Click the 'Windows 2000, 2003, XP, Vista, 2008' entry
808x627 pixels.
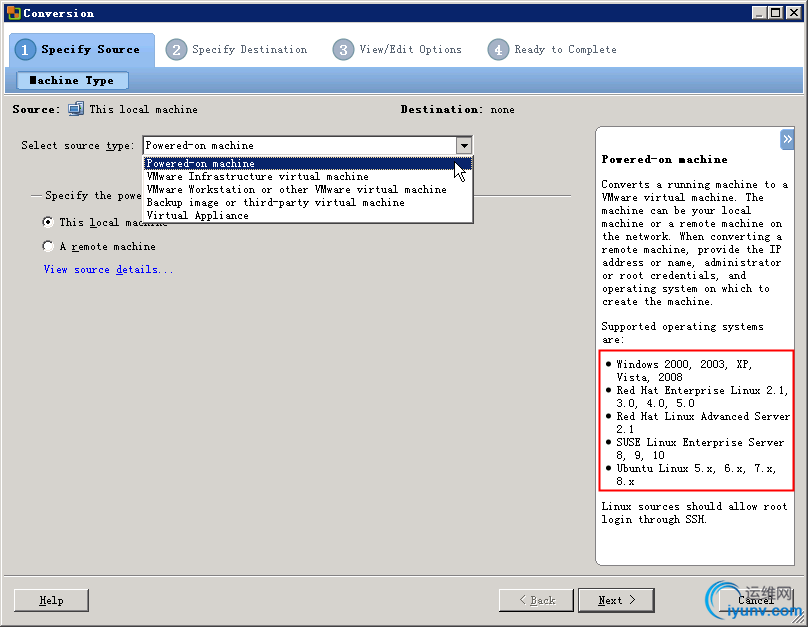[684, 370]
